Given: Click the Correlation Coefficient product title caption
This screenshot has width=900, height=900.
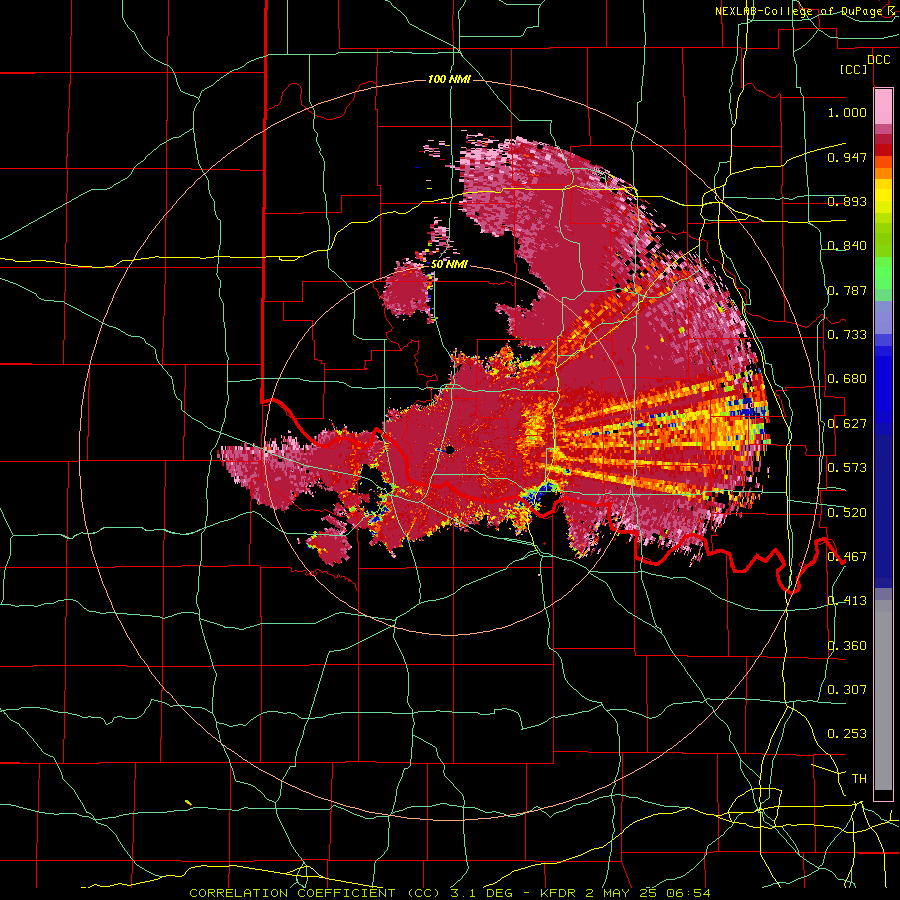Looking at the screenshot, I should point(449,893).
